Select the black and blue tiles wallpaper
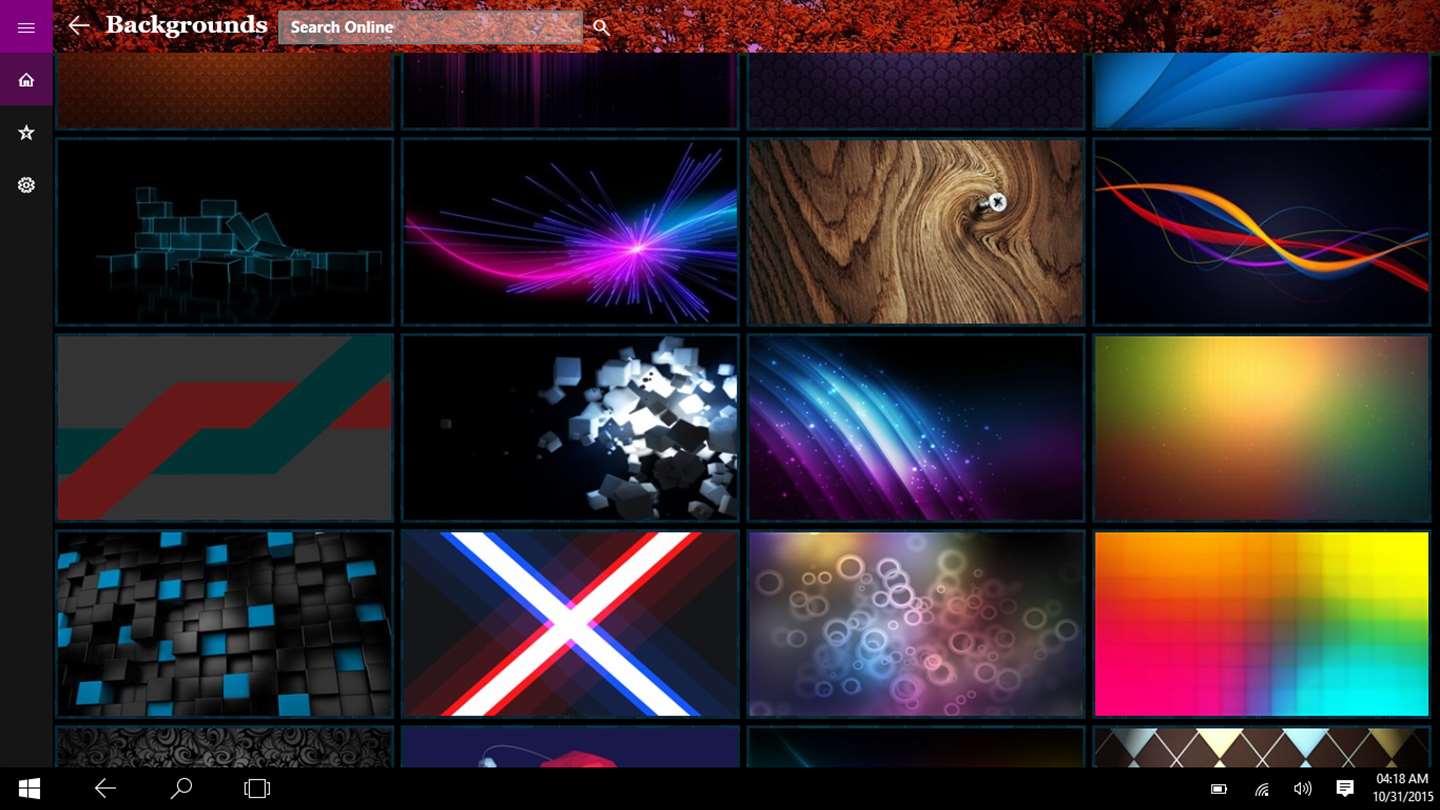The image size is (1440, 810). (225, 624)
